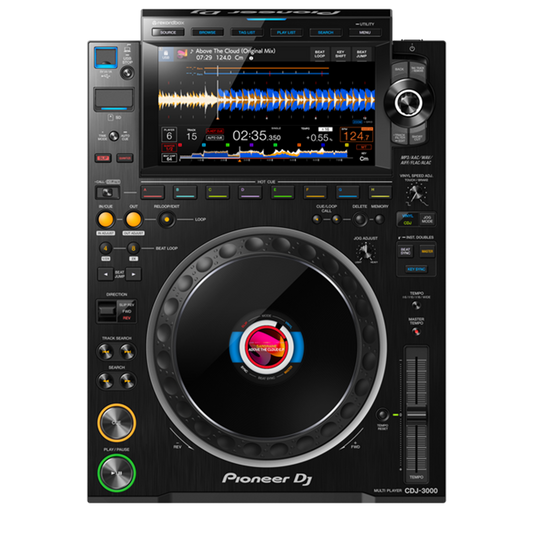The image size is (533, 533).
Task: Tap BEAT JUMP on the touchscreen
Action: tap(361, 54)
